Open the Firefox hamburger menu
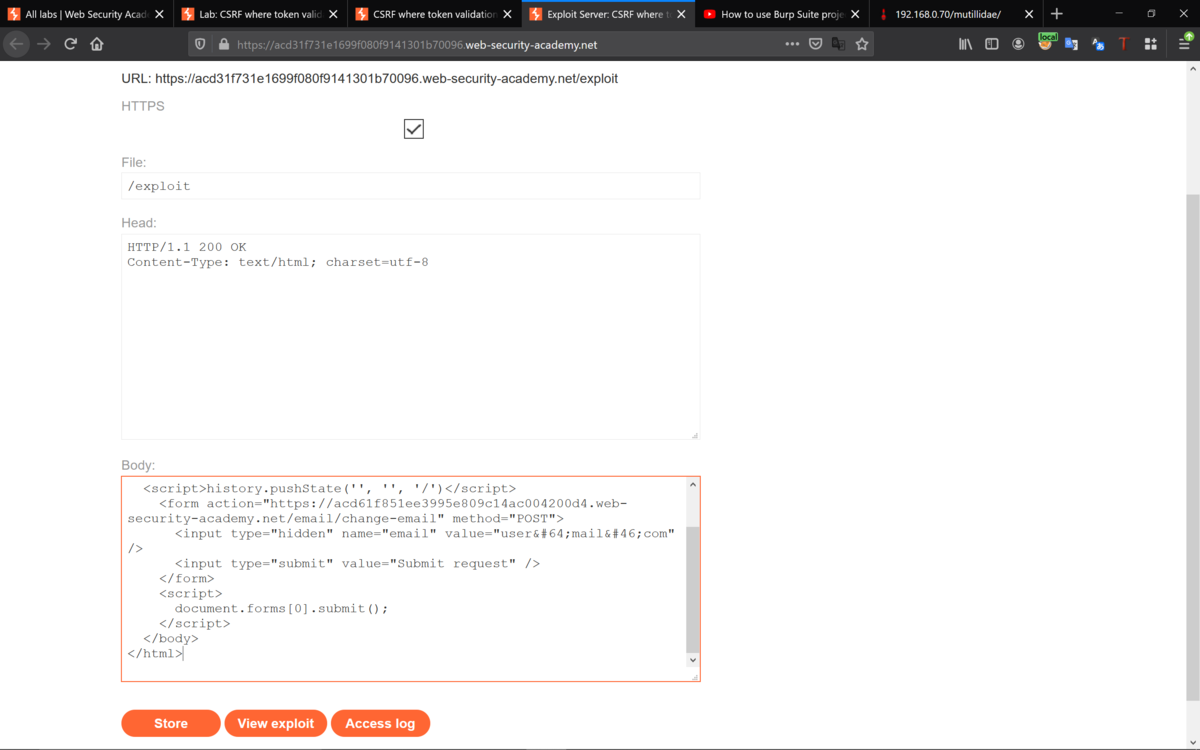The height and width of the screenshot is (750, 1200). [1185, 42]
